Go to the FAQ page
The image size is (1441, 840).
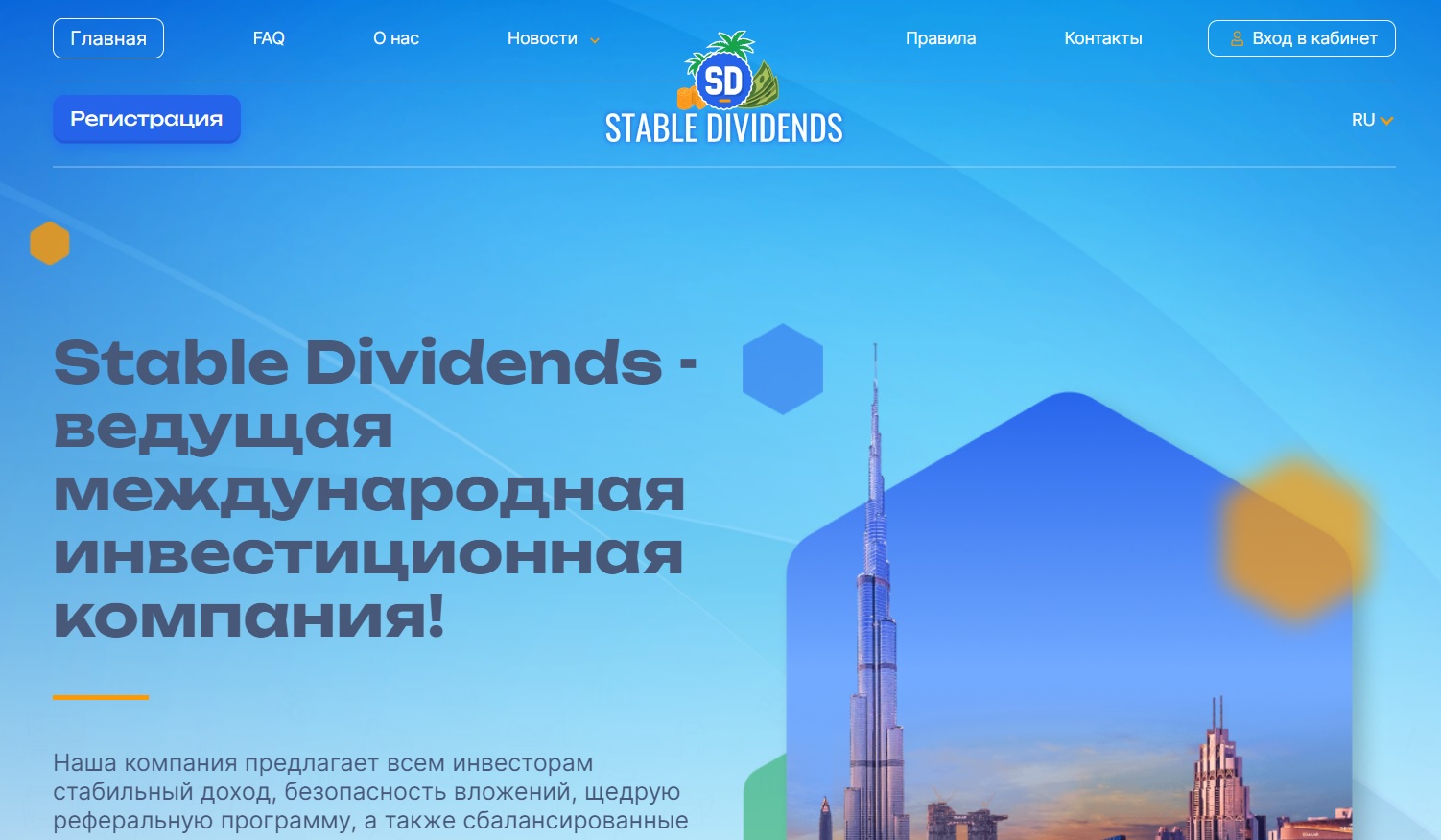[269, 38]
